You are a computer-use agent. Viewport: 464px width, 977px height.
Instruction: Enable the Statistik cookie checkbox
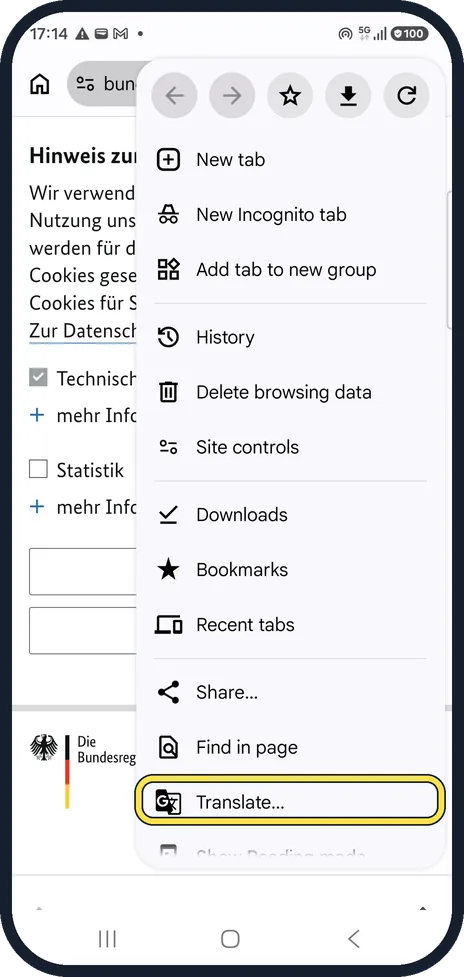click(x=39, y=469)
